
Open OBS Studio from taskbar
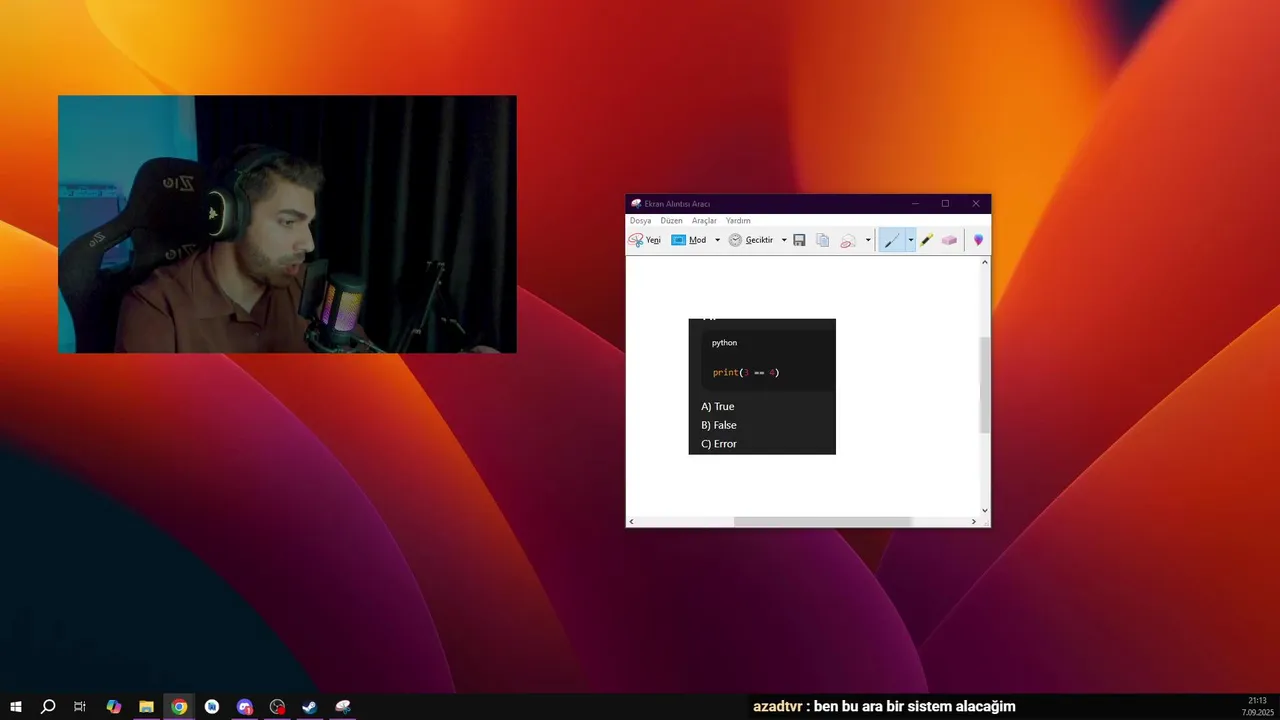[277, 707]
